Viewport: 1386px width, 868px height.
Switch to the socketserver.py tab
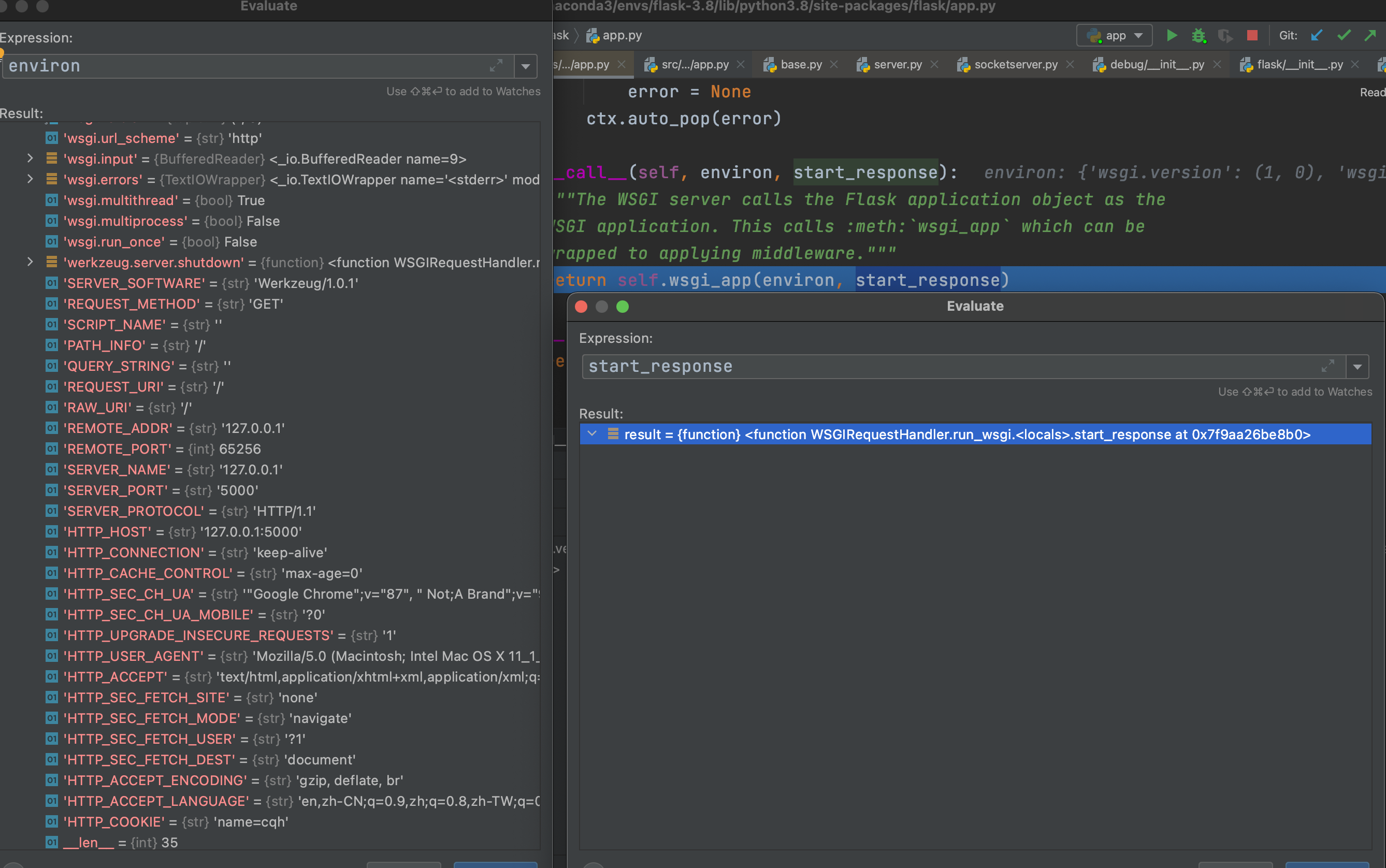pyautogui.click(x=1015, y=64)
